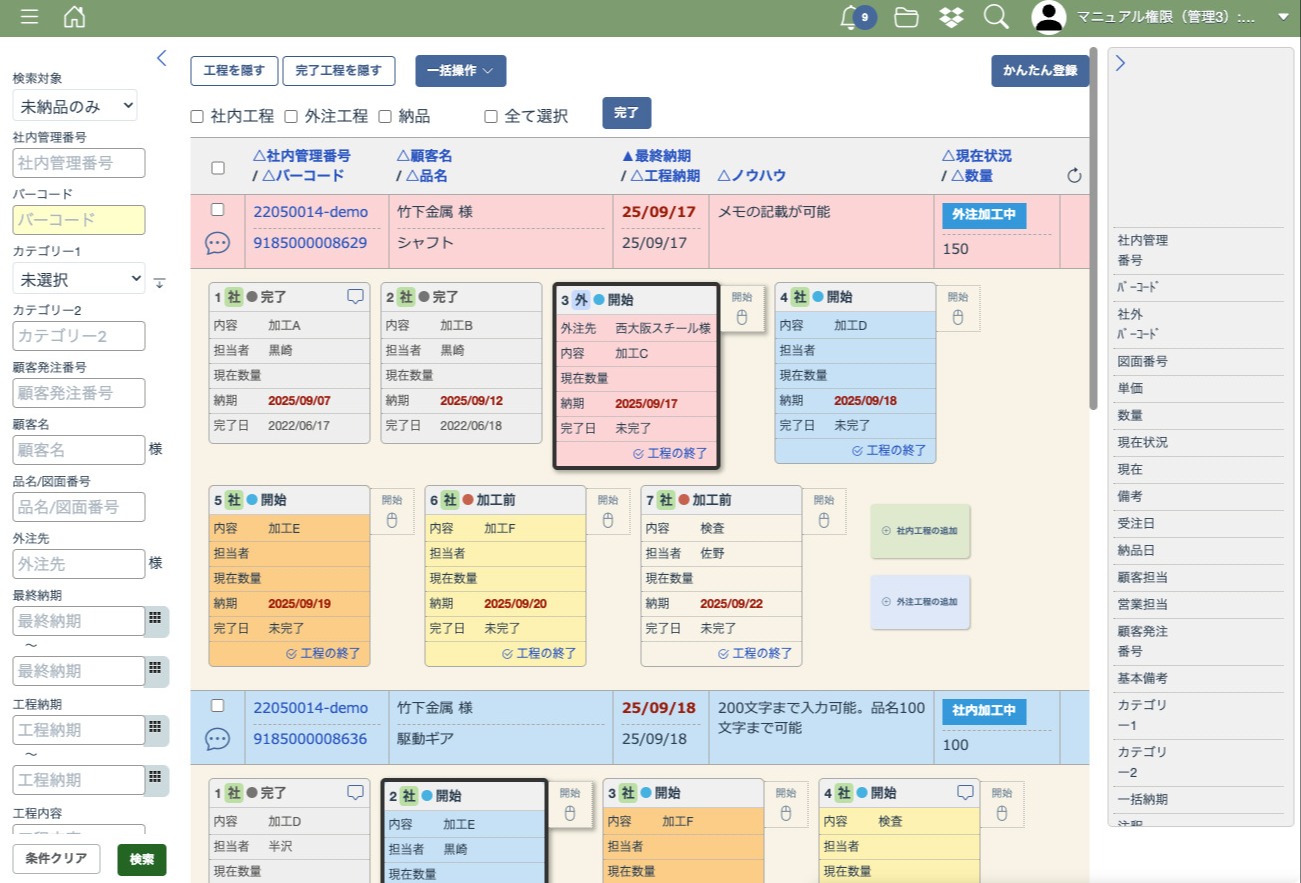Screen dimensions: 1301x883
Task: Open the folder icon in header
Action: pyautogui.click(x=906, y=17)
